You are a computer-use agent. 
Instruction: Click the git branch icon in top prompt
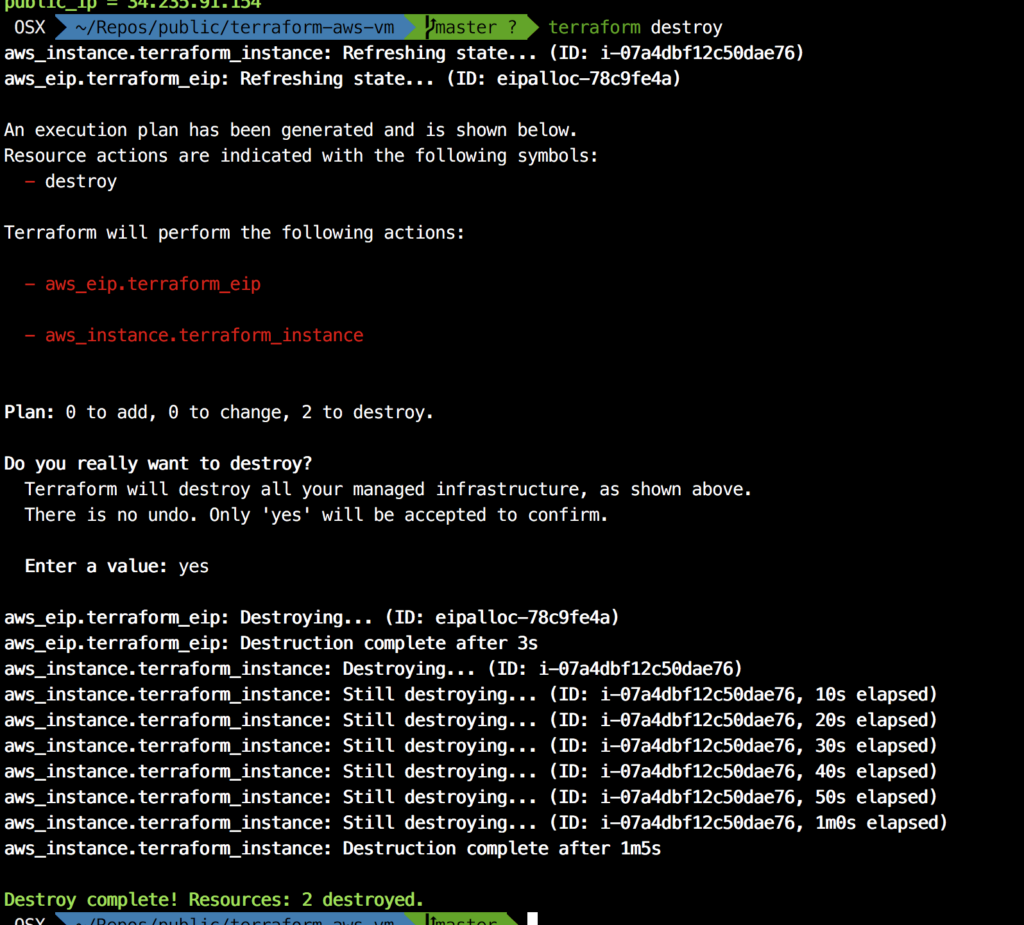[x=431, y=27]
